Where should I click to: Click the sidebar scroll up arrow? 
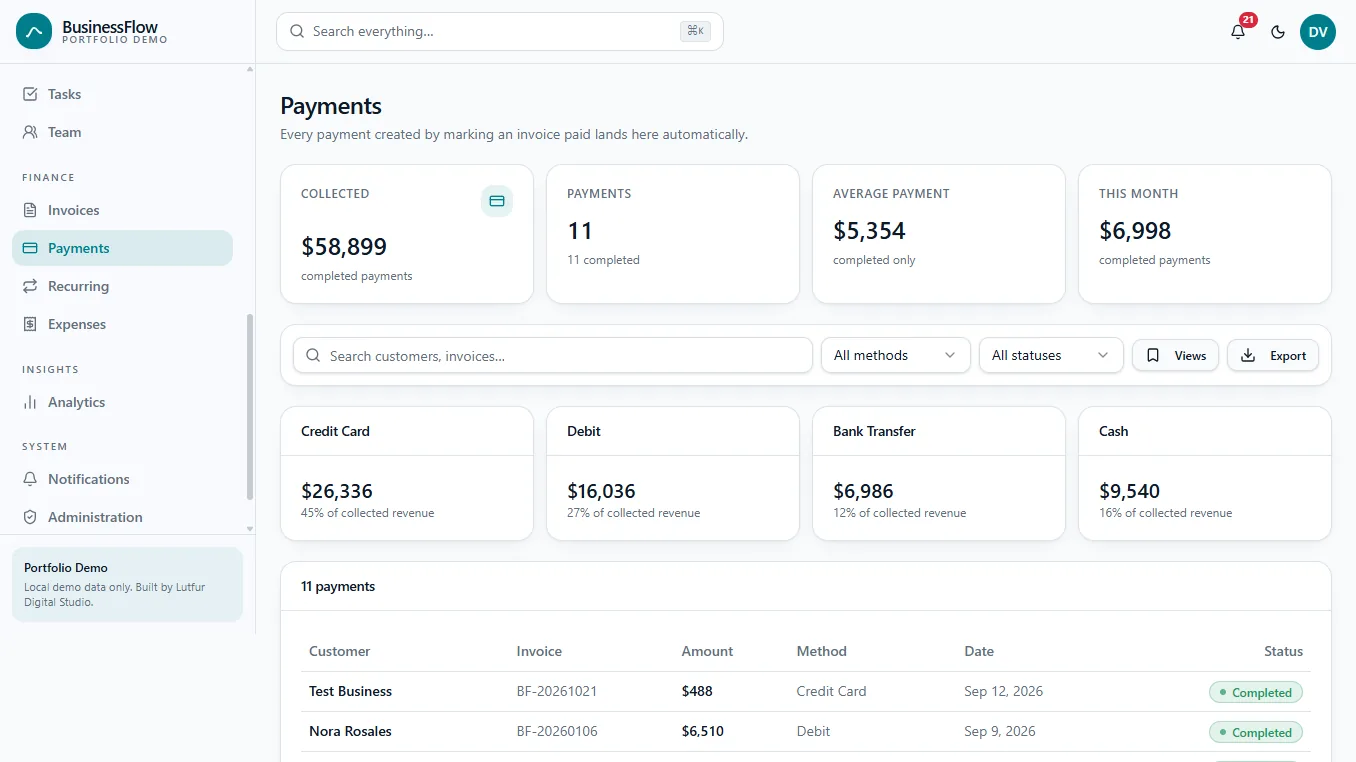click(x=250, y=69)
